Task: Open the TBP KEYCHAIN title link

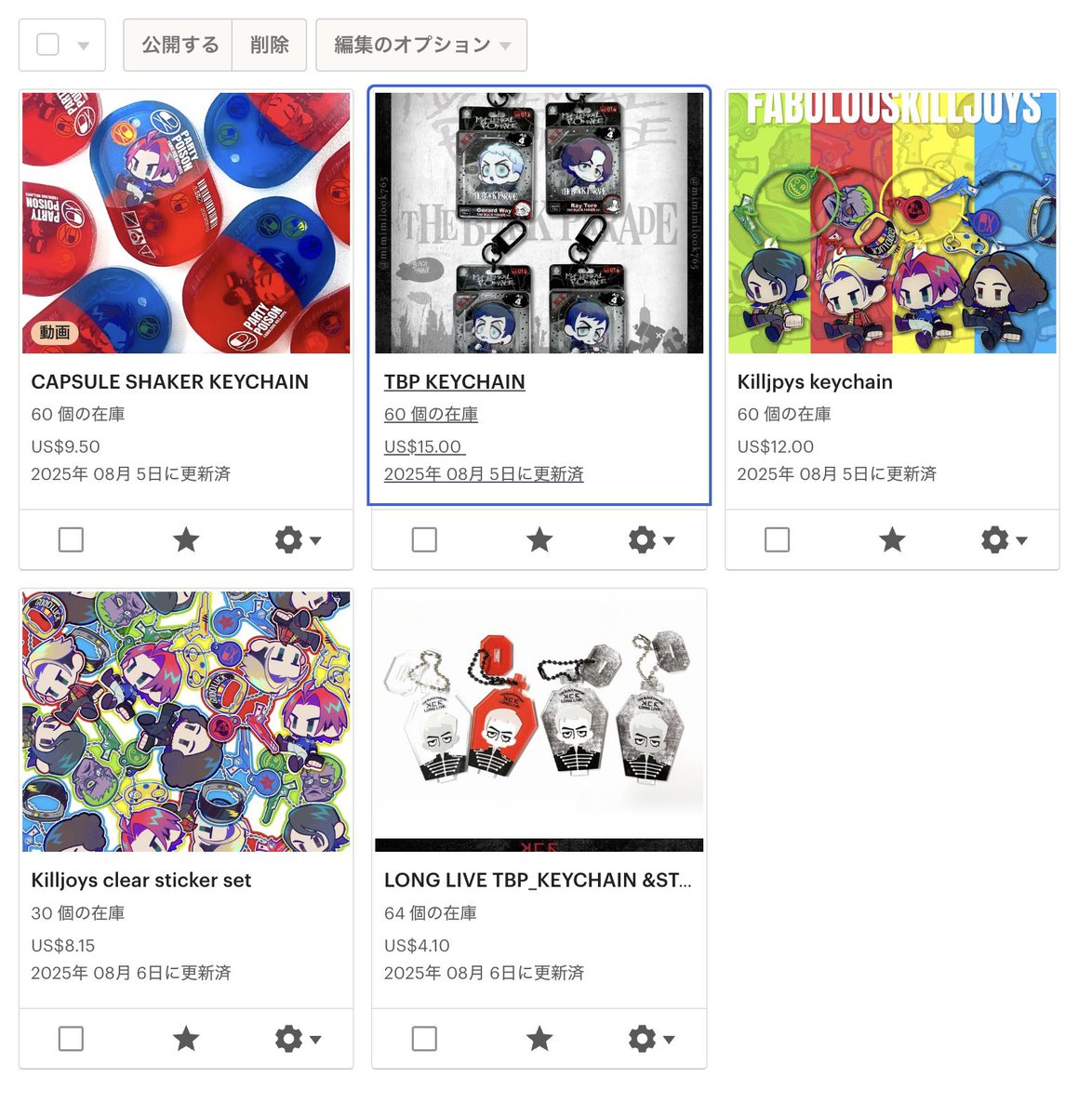Action: coord(455,381)
